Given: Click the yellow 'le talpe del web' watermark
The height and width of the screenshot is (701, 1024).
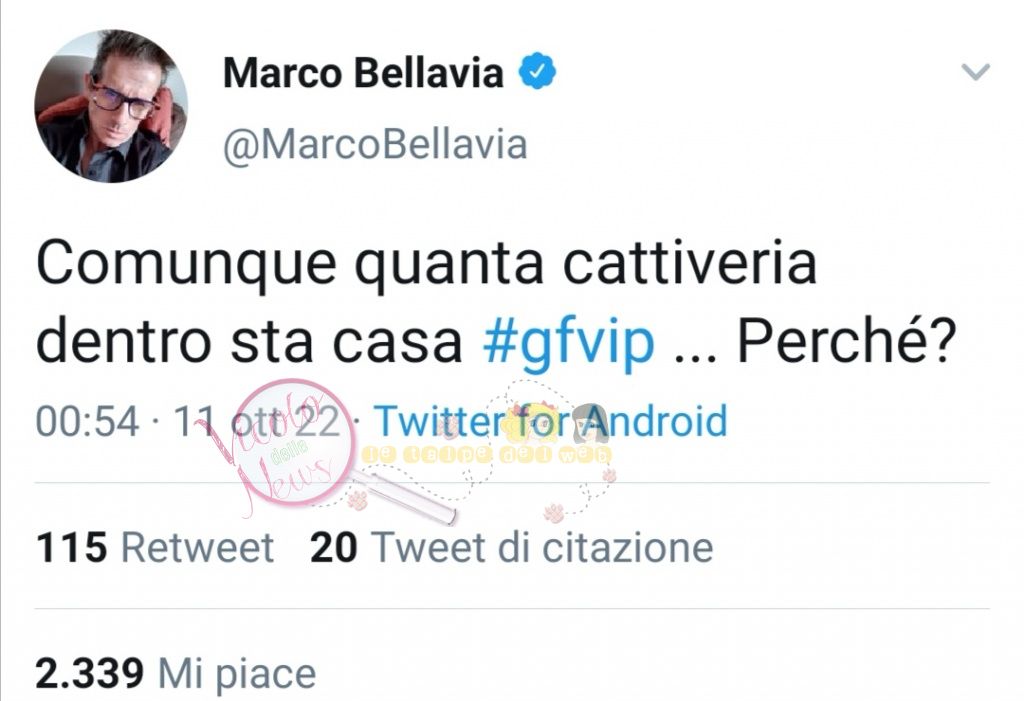Looking at the screenshot, I should tap(487, 455).
